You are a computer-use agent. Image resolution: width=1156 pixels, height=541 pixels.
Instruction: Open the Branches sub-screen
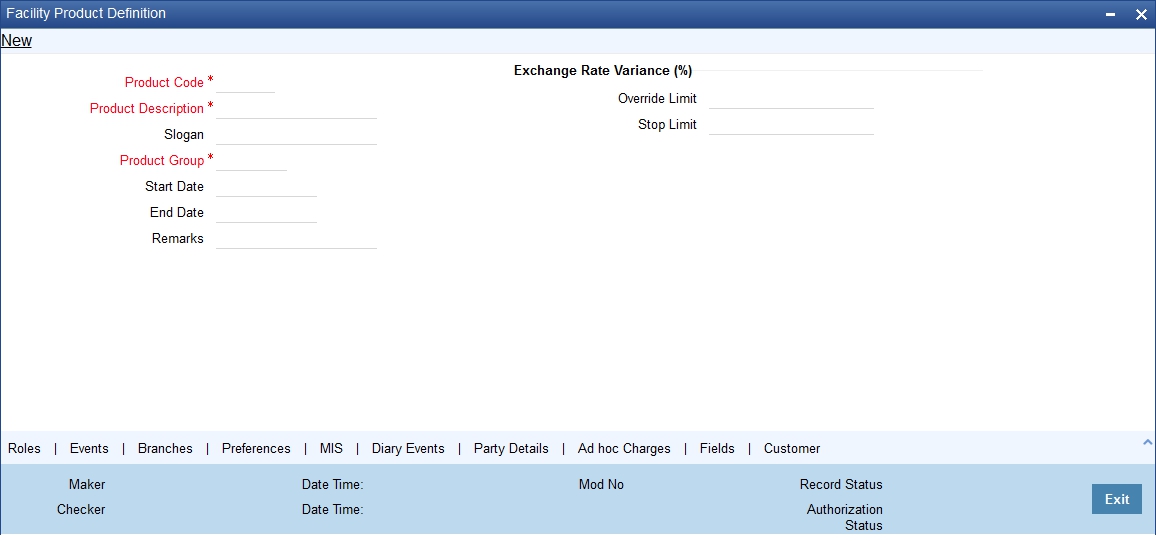(165, 448)
